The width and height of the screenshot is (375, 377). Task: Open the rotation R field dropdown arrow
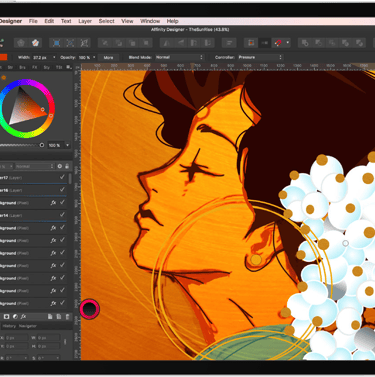[26, 358]
